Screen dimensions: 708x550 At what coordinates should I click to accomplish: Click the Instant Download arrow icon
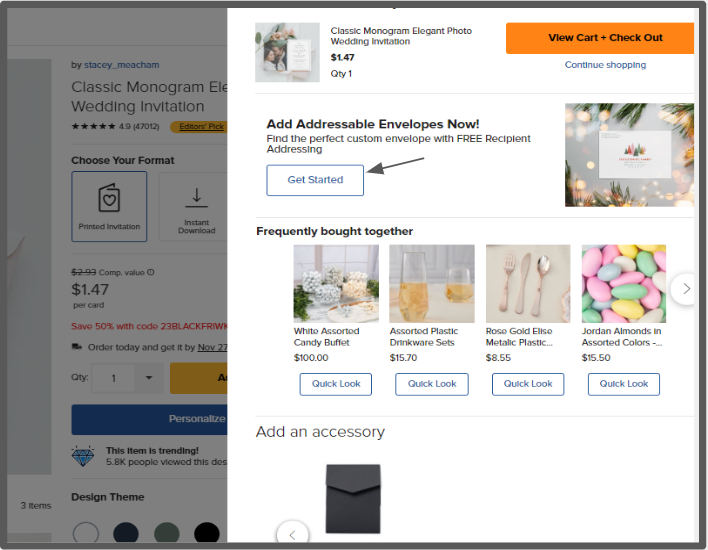tap(196, 198)
